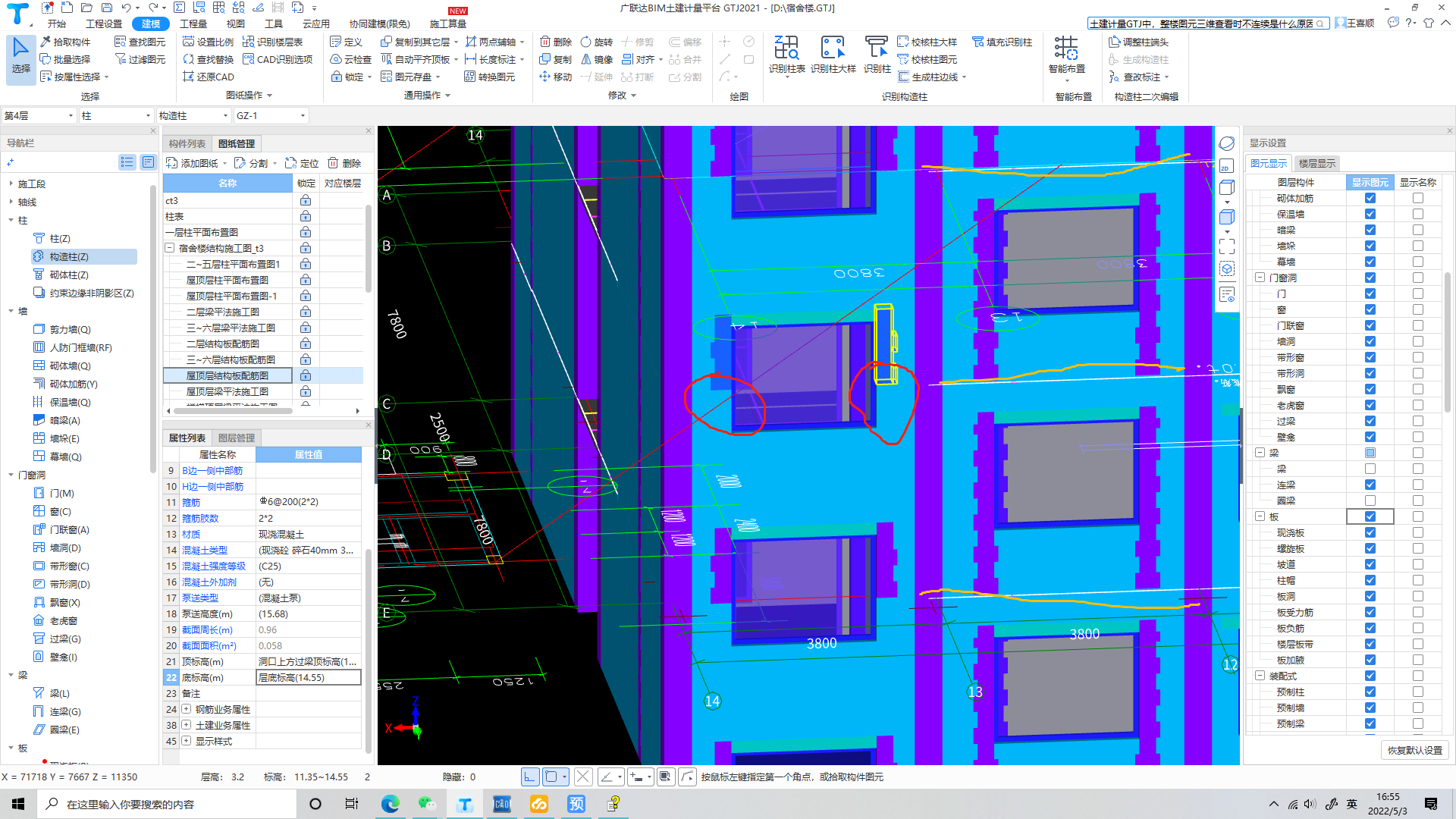Open Microsoft Edge from the taskbar

390,804
